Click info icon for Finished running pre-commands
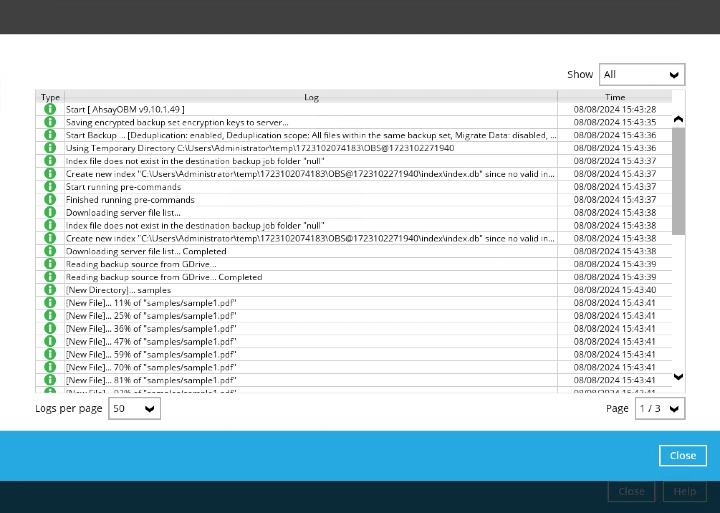The image size is (720, 513). point(49,200)
